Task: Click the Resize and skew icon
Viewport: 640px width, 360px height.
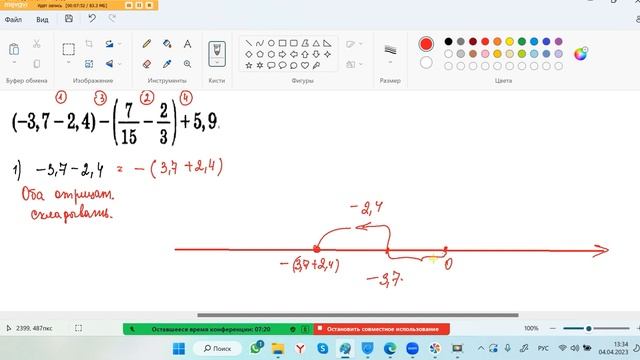Action: point(89,64)
